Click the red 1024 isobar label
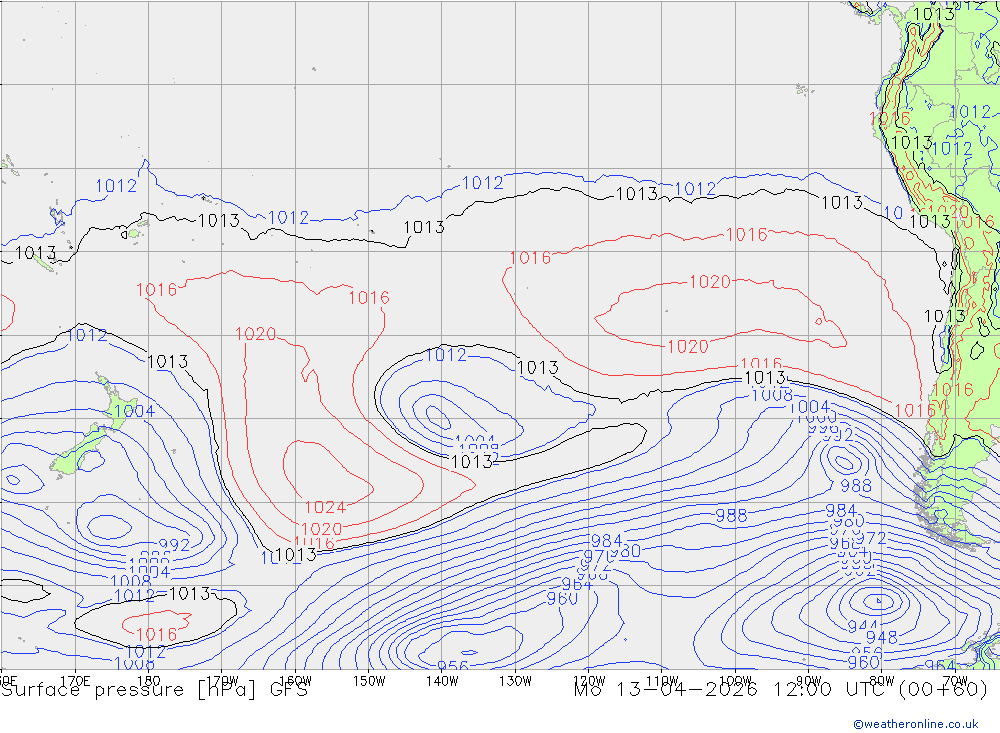The width and height of the screenshot is (1000, 733). click(325, 507)
